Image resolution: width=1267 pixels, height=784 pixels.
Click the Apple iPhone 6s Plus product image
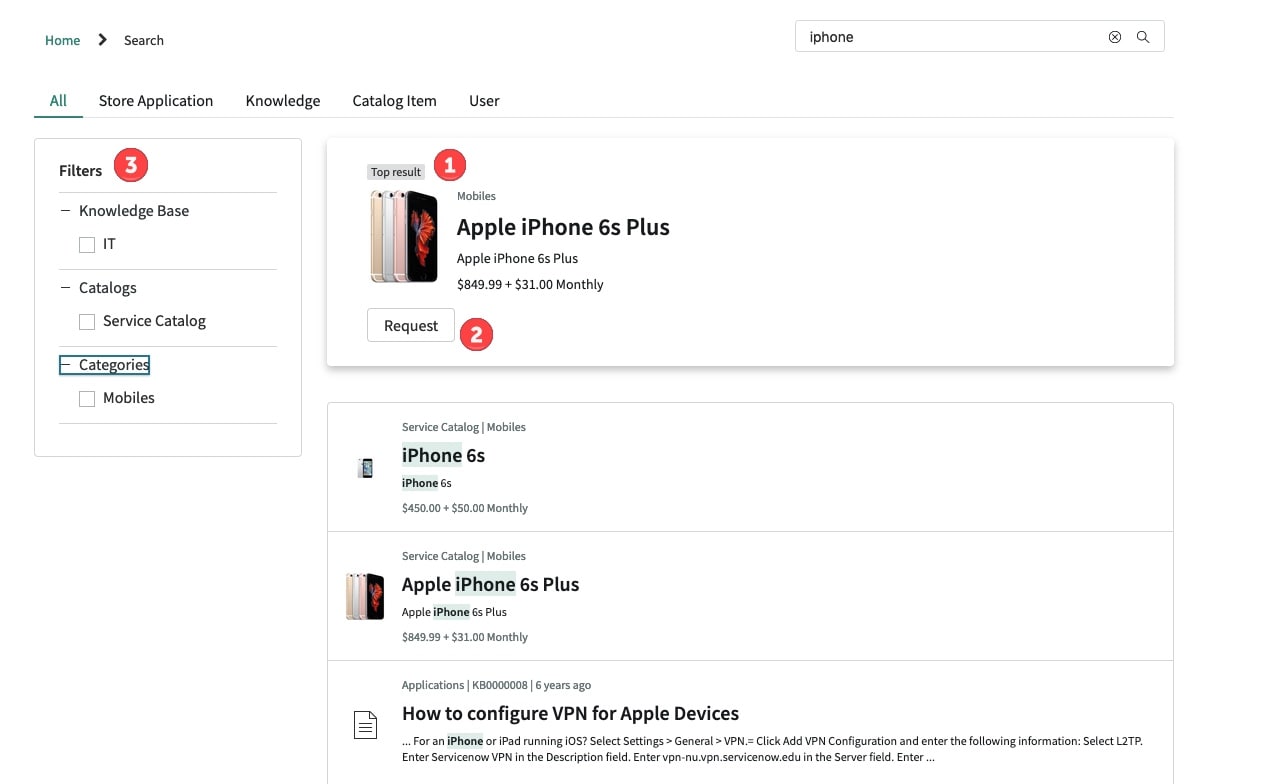coord(365,596)
